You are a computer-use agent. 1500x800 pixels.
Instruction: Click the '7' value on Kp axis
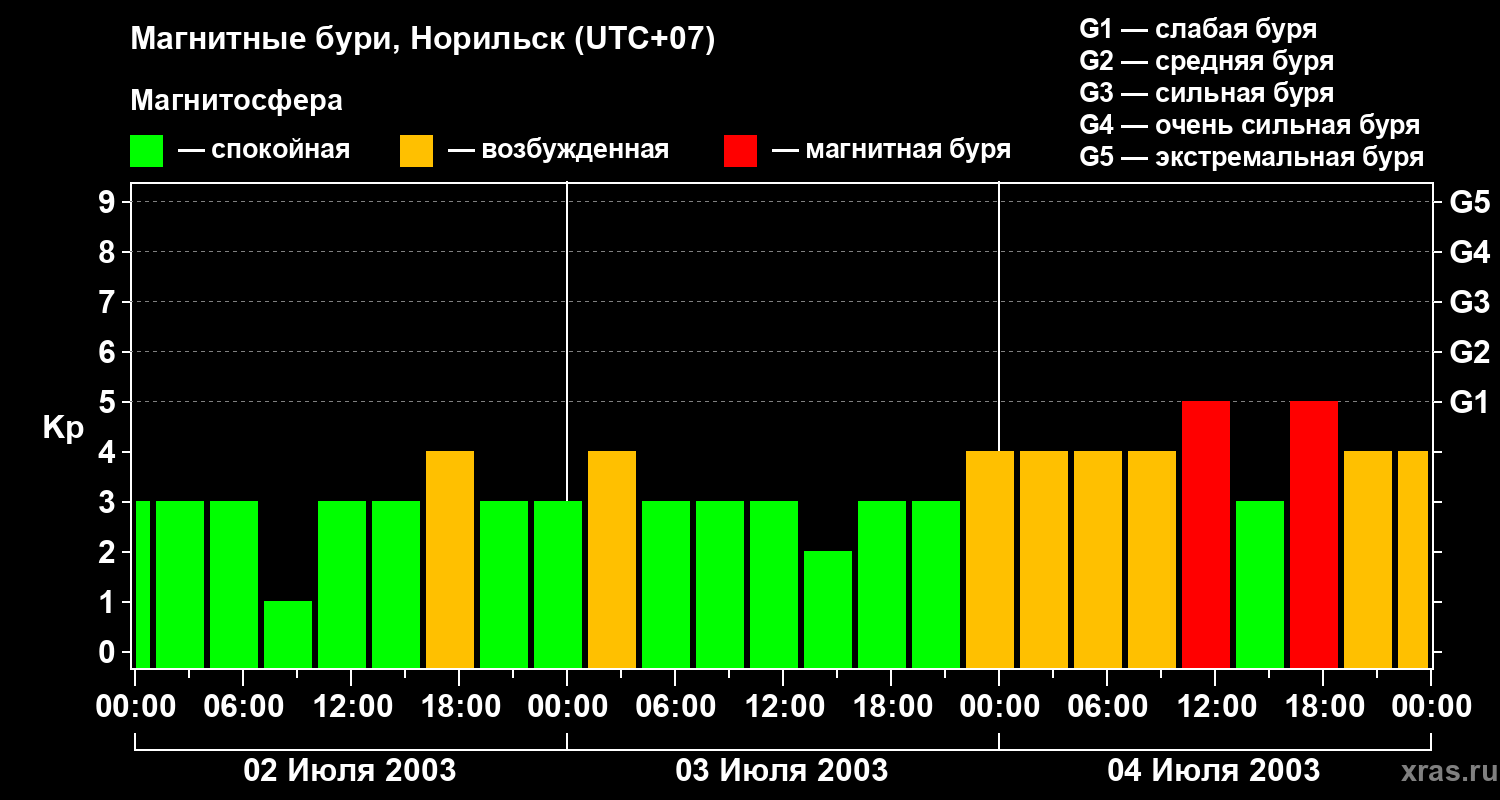(x=109, y=302)
